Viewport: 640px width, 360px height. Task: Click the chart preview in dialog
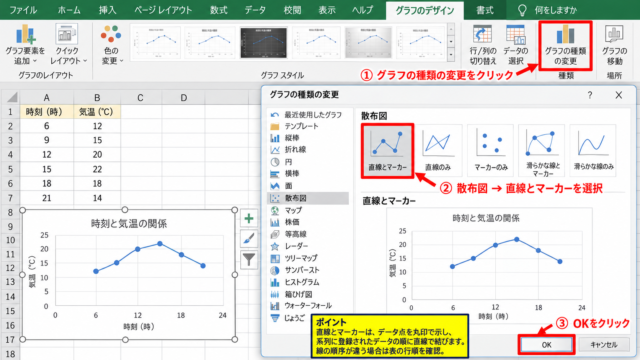coord(489,265)
